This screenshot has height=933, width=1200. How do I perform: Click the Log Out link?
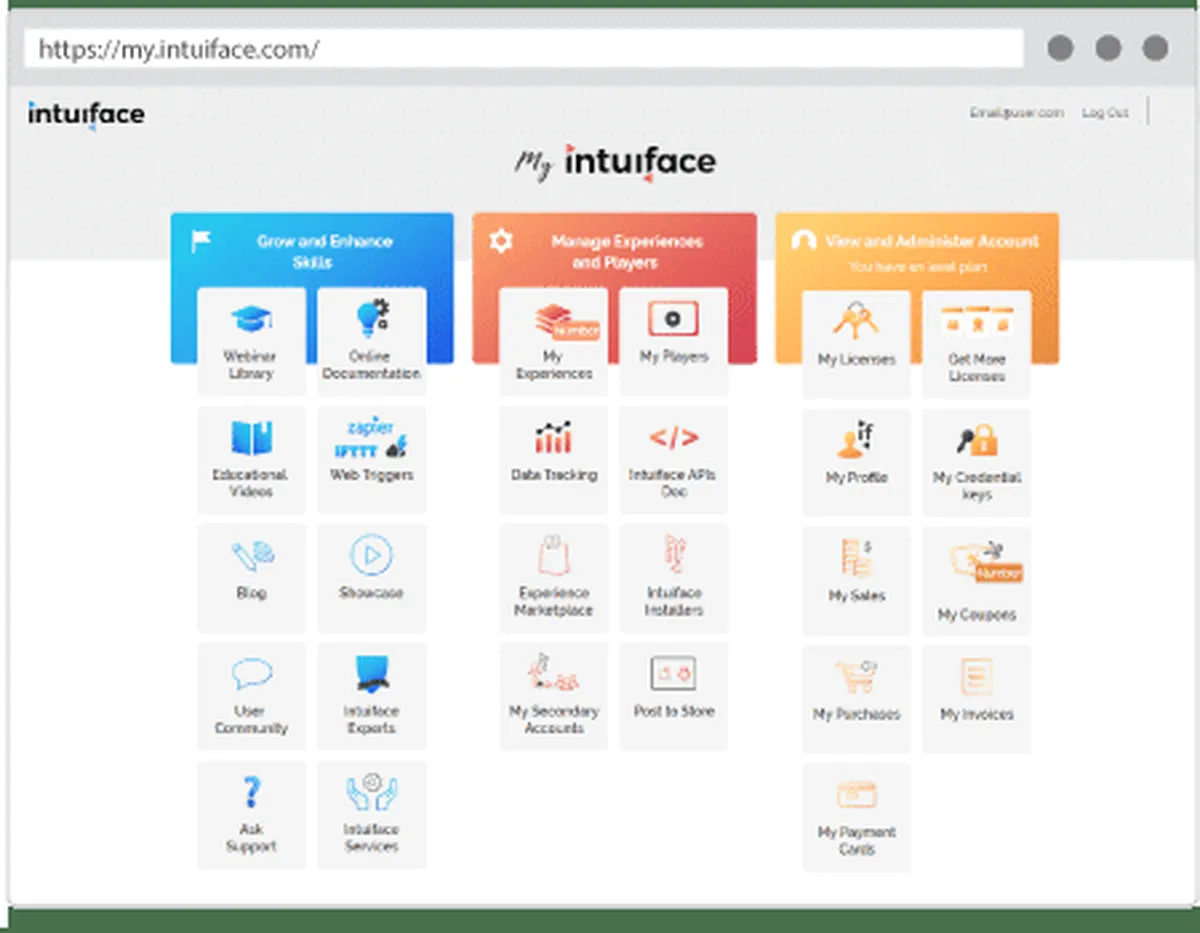(1105, 113)
